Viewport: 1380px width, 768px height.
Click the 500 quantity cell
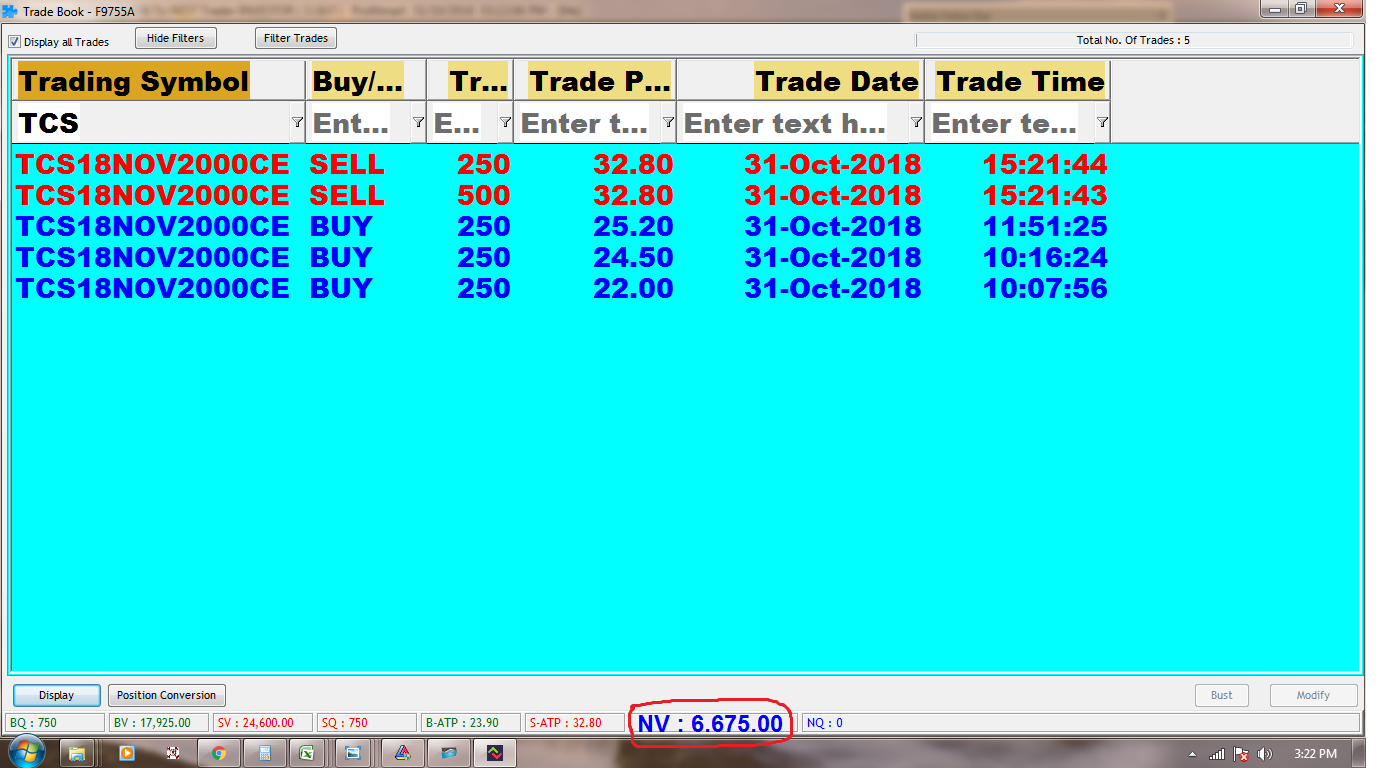pos(484,195)
